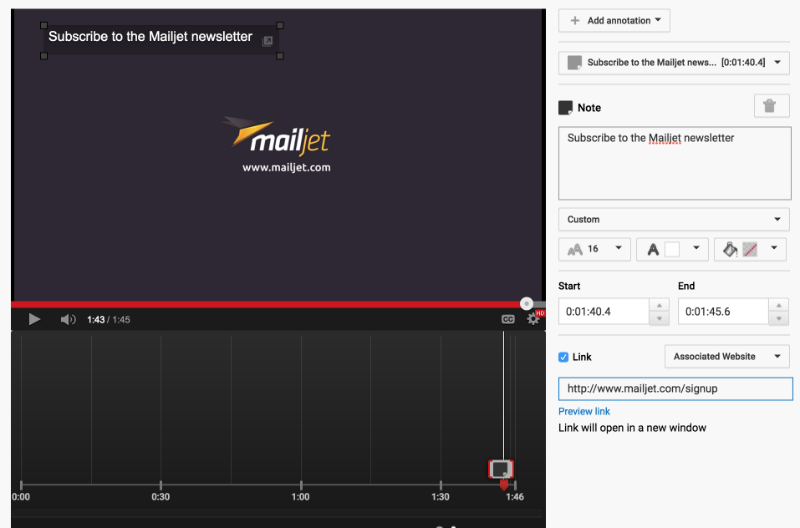The width and height of the screenshot is (800, 528).
Task: Click the link URL input field
Action: click(675, 389)
